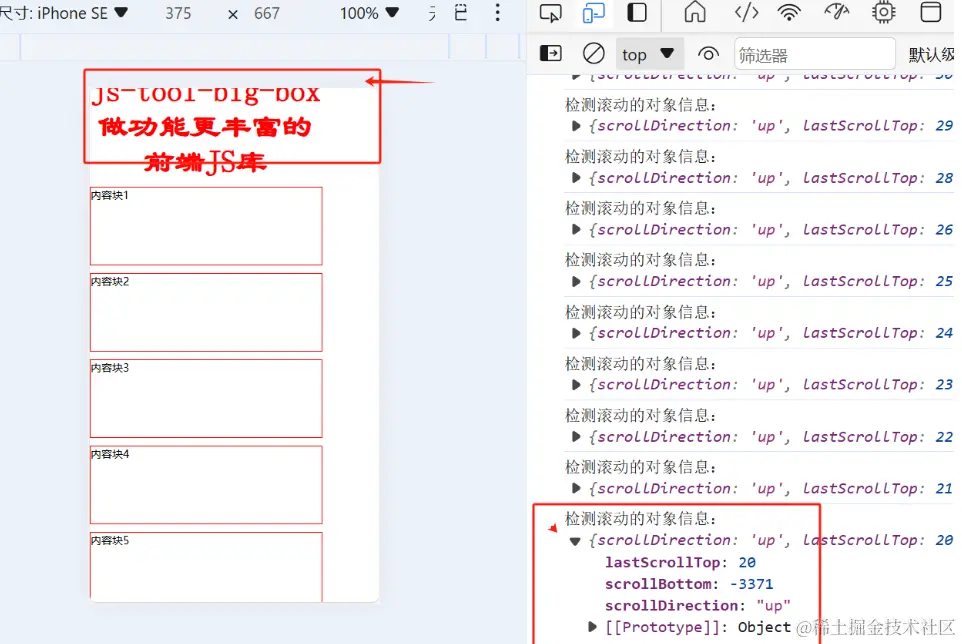Expand the object with lastScrollTop 25

[575, 281]
